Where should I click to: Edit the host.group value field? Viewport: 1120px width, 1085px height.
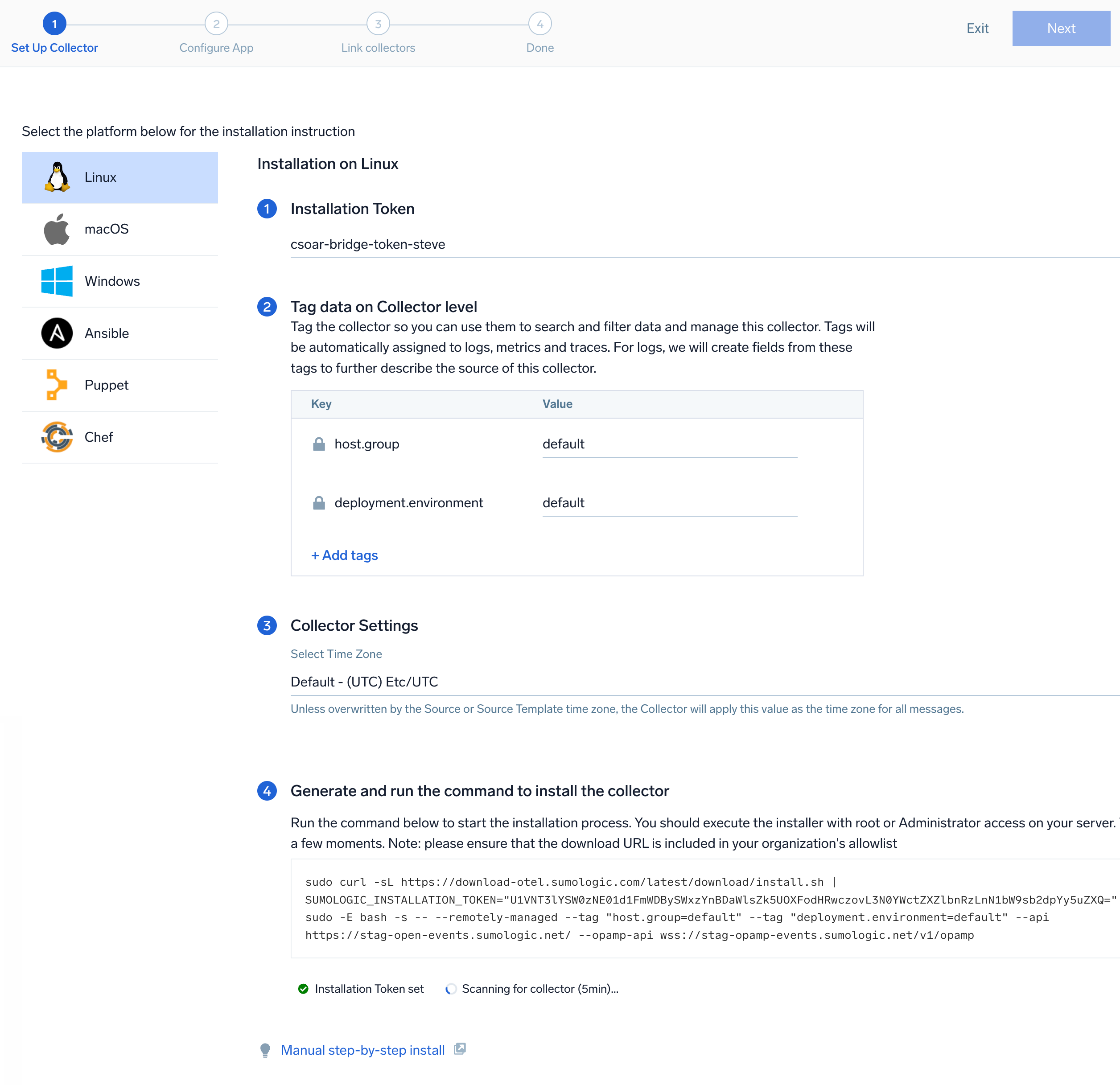tap(669, 444)
